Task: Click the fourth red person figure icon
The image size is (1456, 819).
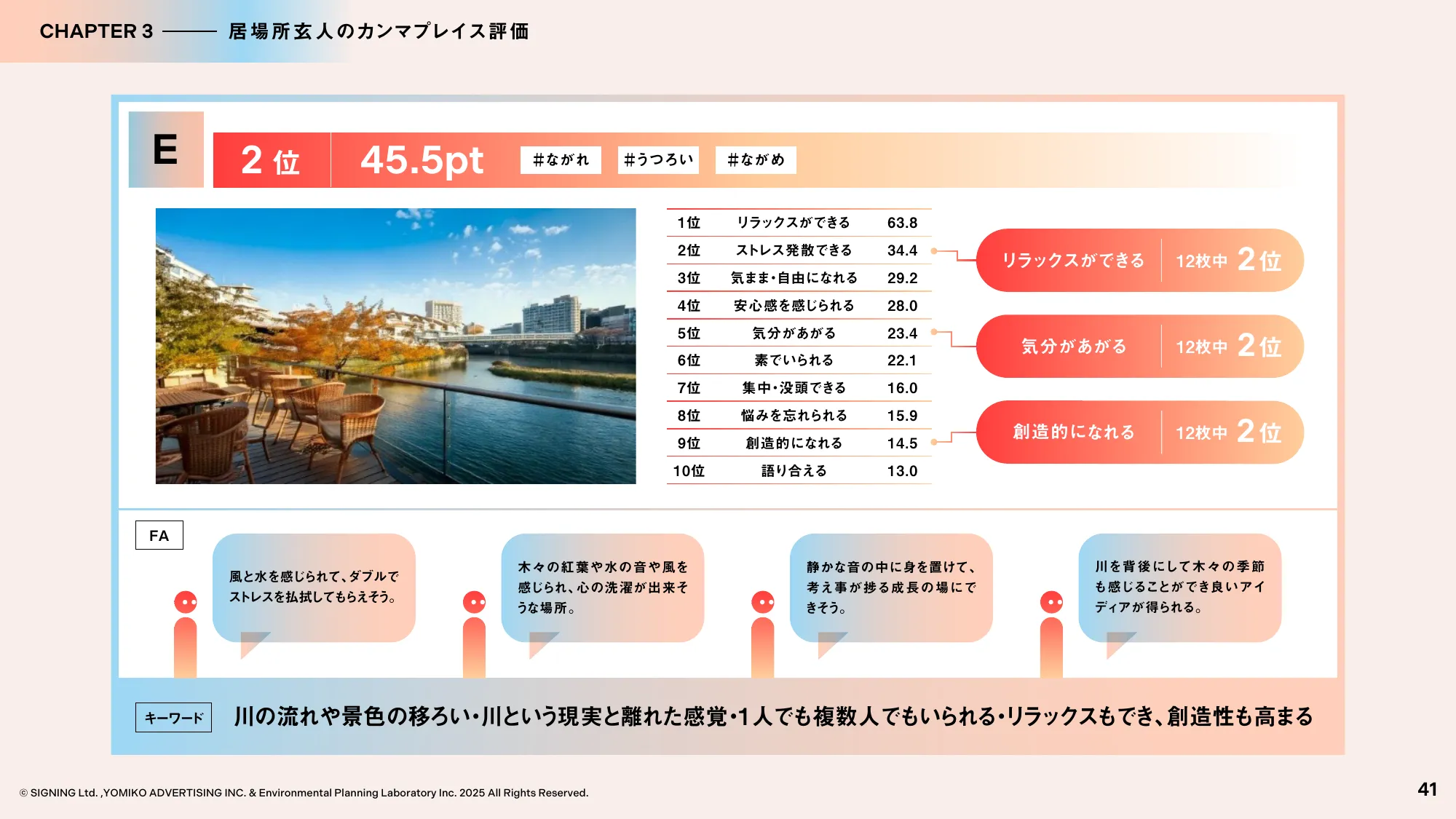Action: click(1051, 633)
